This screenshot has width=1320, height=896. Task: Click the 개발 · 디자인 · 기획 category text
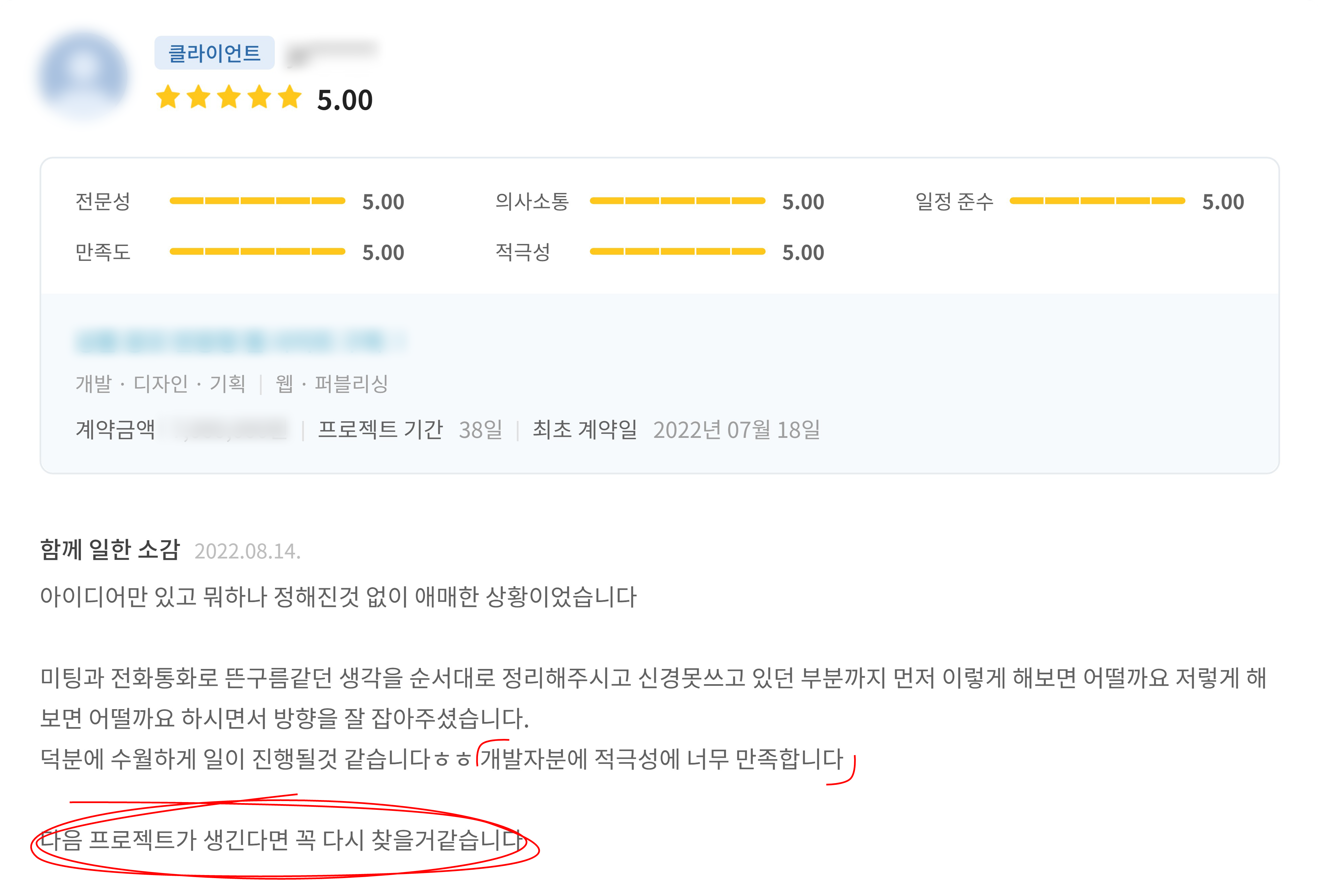click(x=160, y=384)
